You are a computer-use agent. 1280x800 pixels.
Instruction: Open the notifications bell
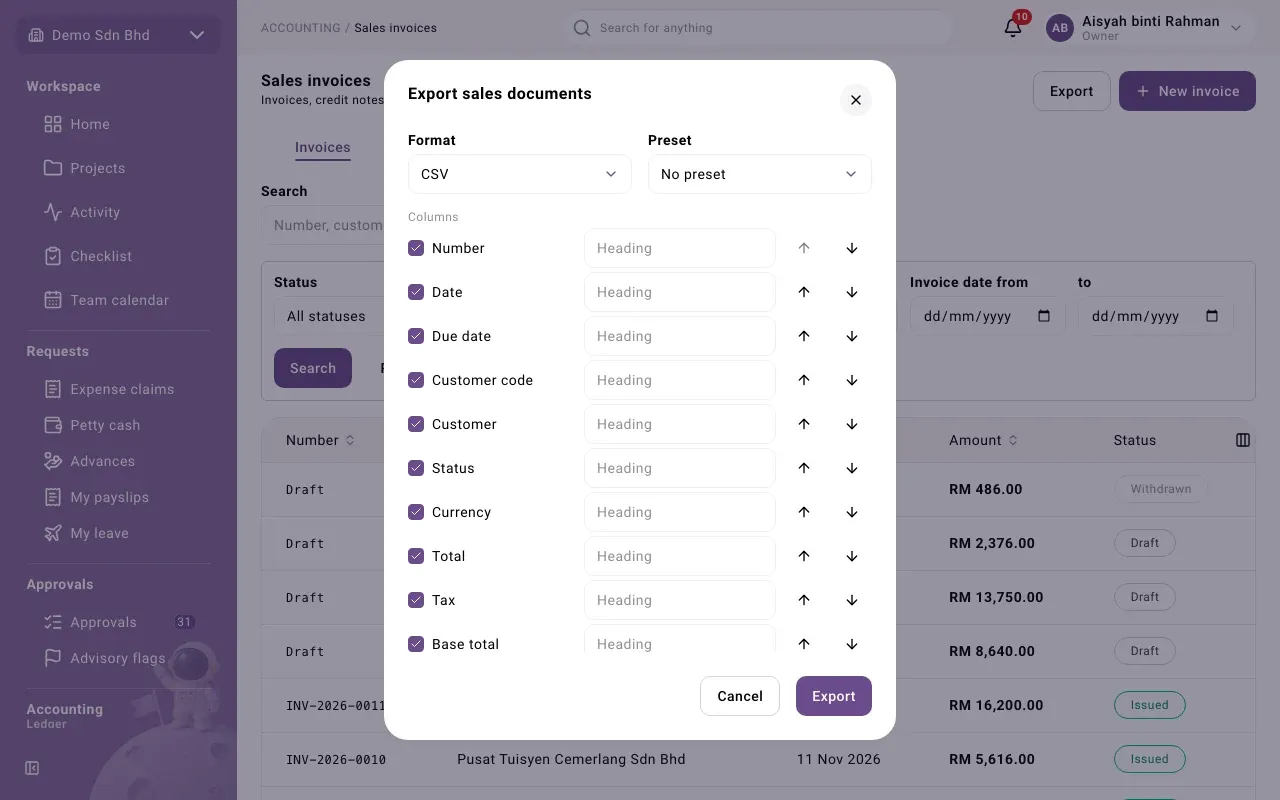[x=1013, y=28]
